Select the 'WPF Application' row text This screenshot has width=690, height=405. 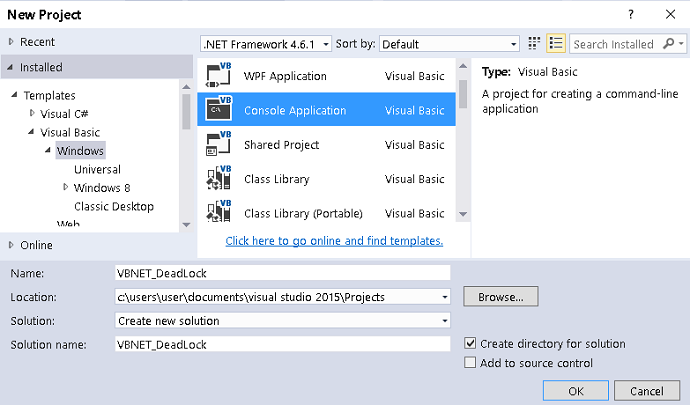coord(285,76)
